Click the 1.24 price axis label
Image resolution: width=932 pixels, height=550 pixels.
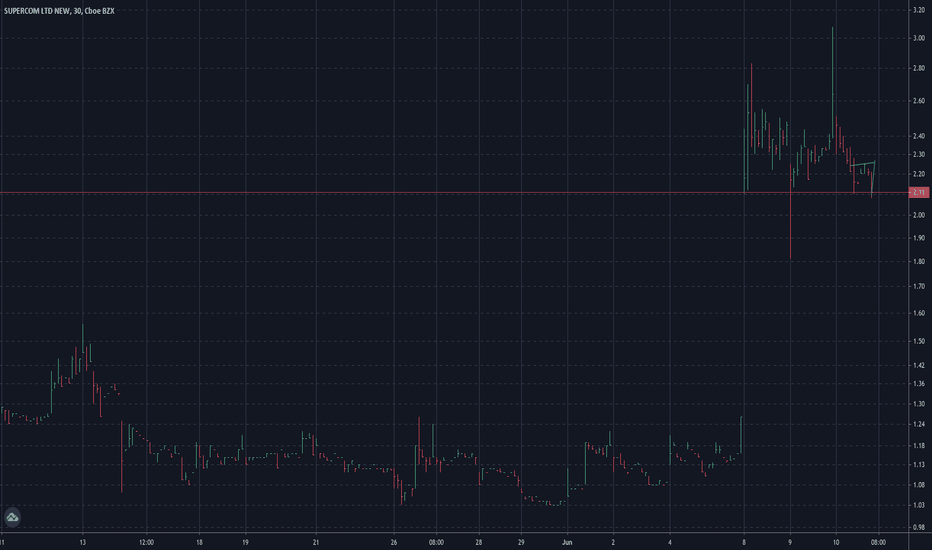click(918, 424)
